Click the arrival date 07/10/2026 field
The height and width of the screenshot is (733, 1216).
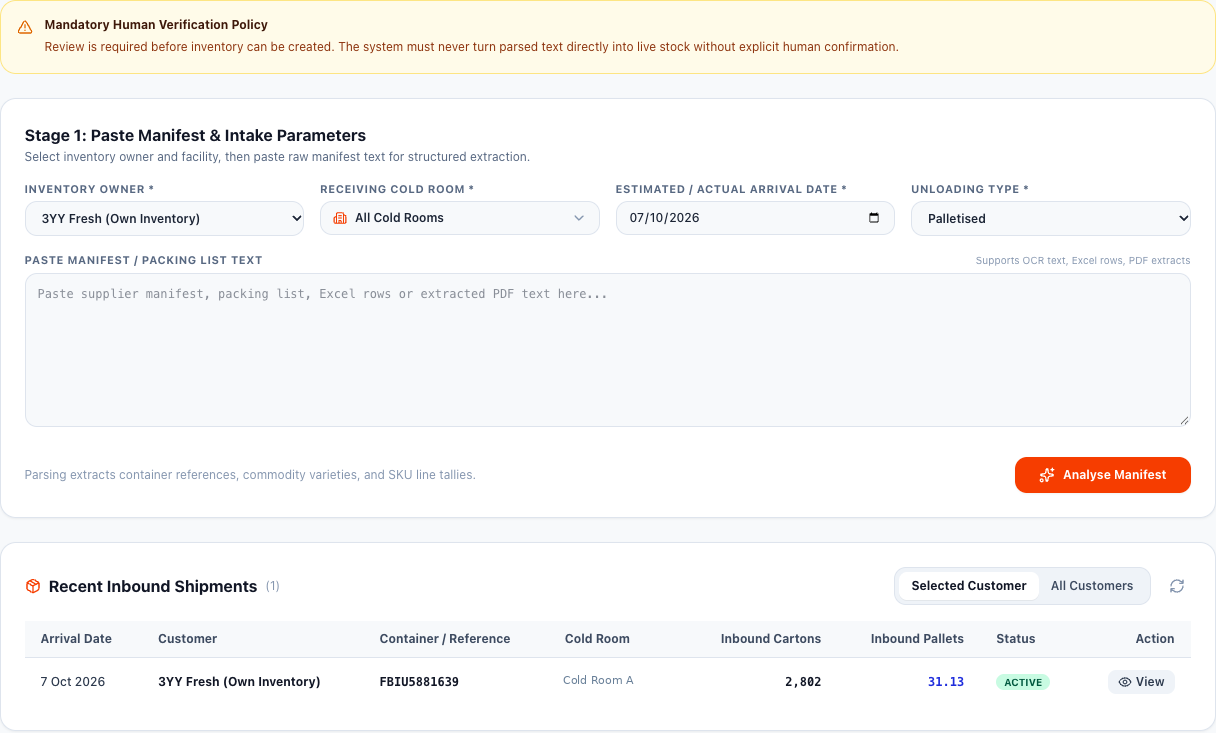(755, 218)
